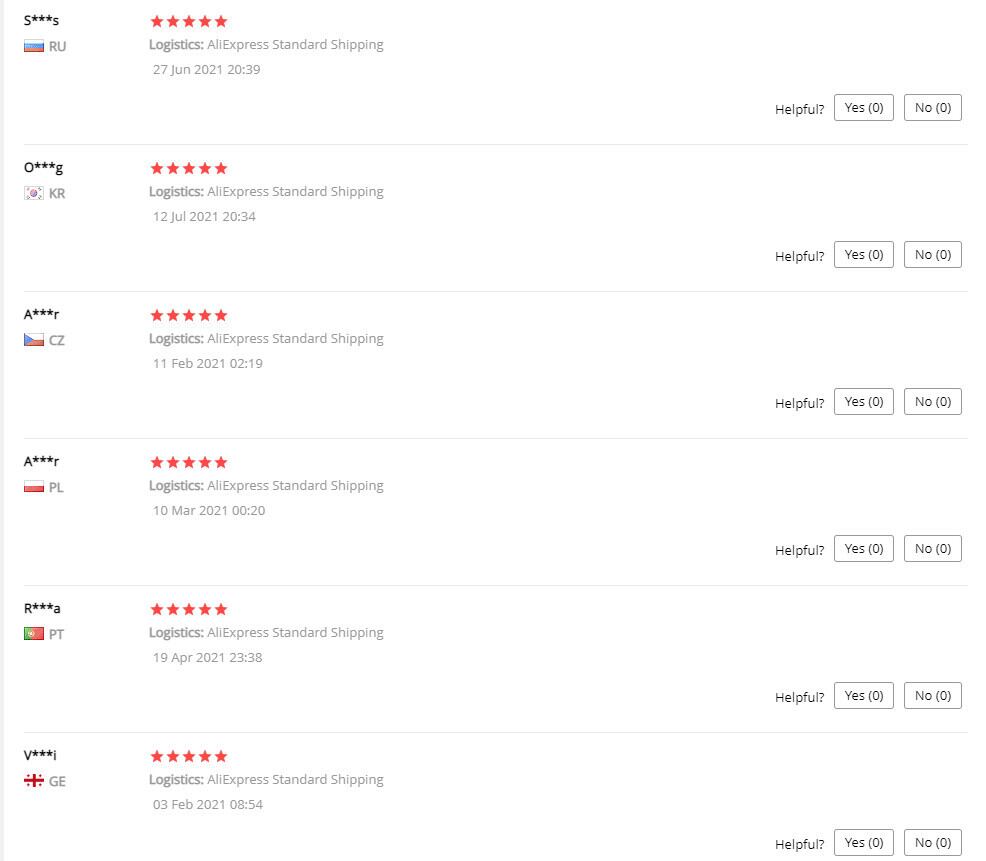Vote No on the Polish reviewer's review
This screenshot has height=861, width=986.
point(932,549)
